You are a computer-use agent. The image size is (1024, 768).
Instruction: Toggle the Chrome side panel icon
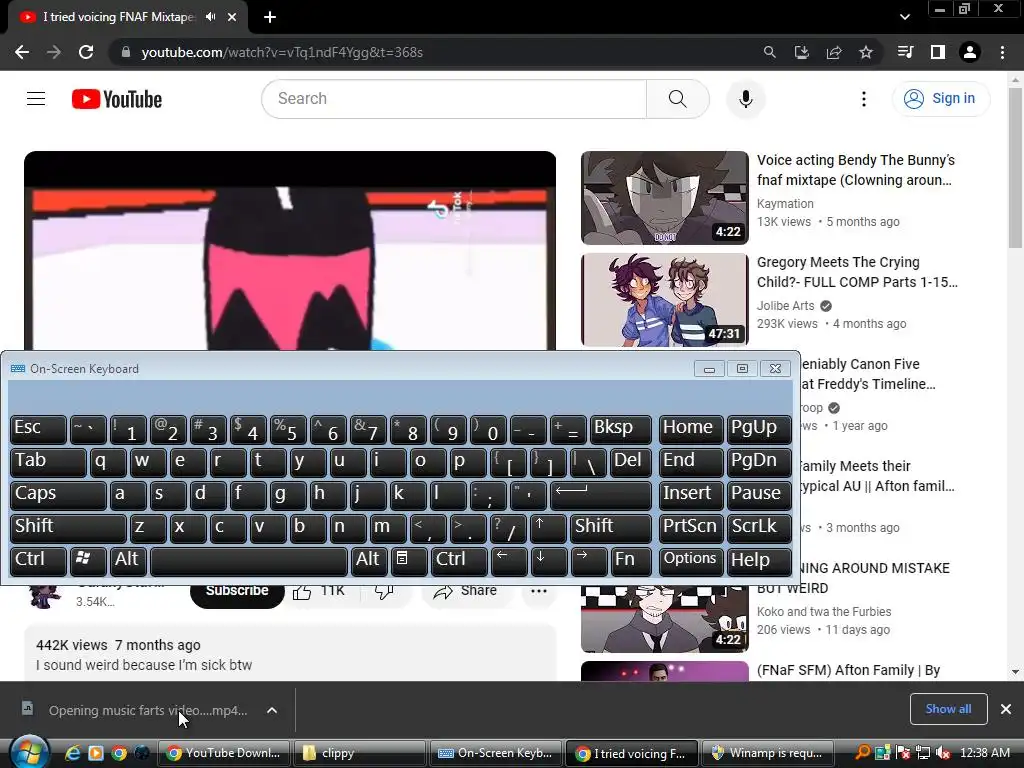(x=938, y=52)
